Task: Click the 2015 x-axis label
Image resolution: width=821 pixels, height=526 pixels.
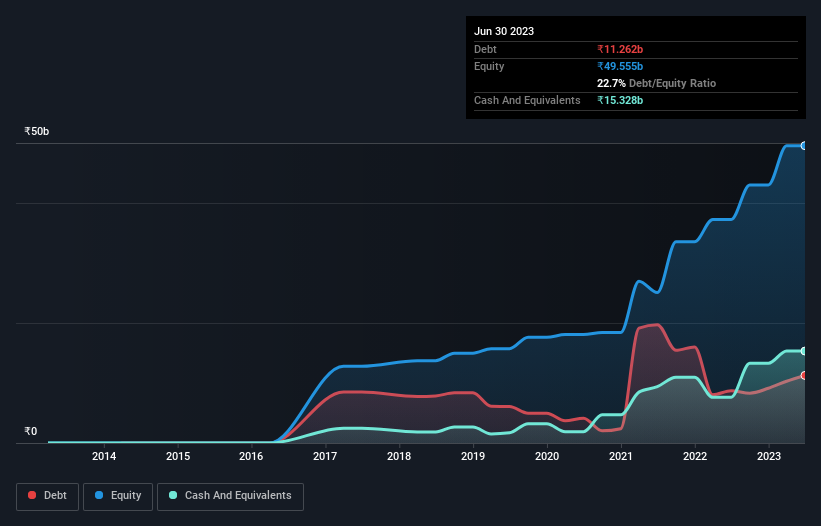Action: tap(178, 456)
